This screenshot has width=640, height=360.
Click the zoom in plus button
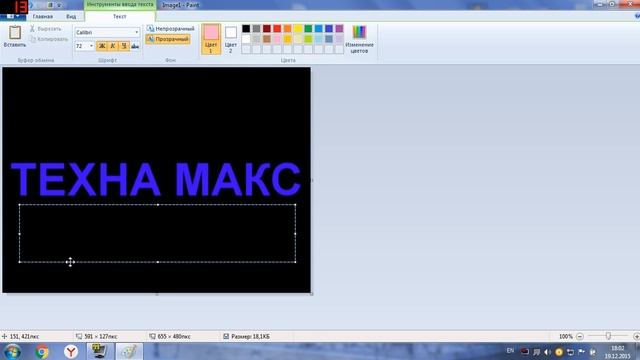(x=636, y=336)
